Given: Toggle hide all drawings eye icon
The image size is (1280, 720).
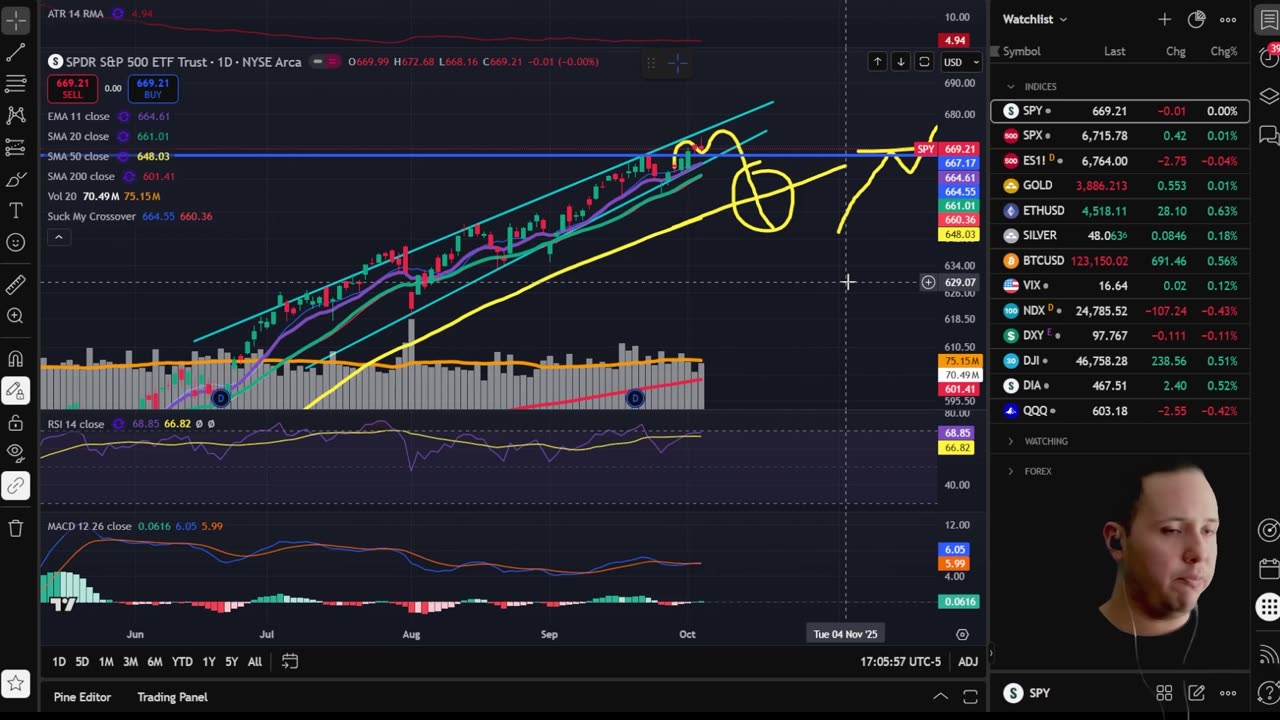Looking at the screenshot, I should pyautogui.click(x=16, y=452).
